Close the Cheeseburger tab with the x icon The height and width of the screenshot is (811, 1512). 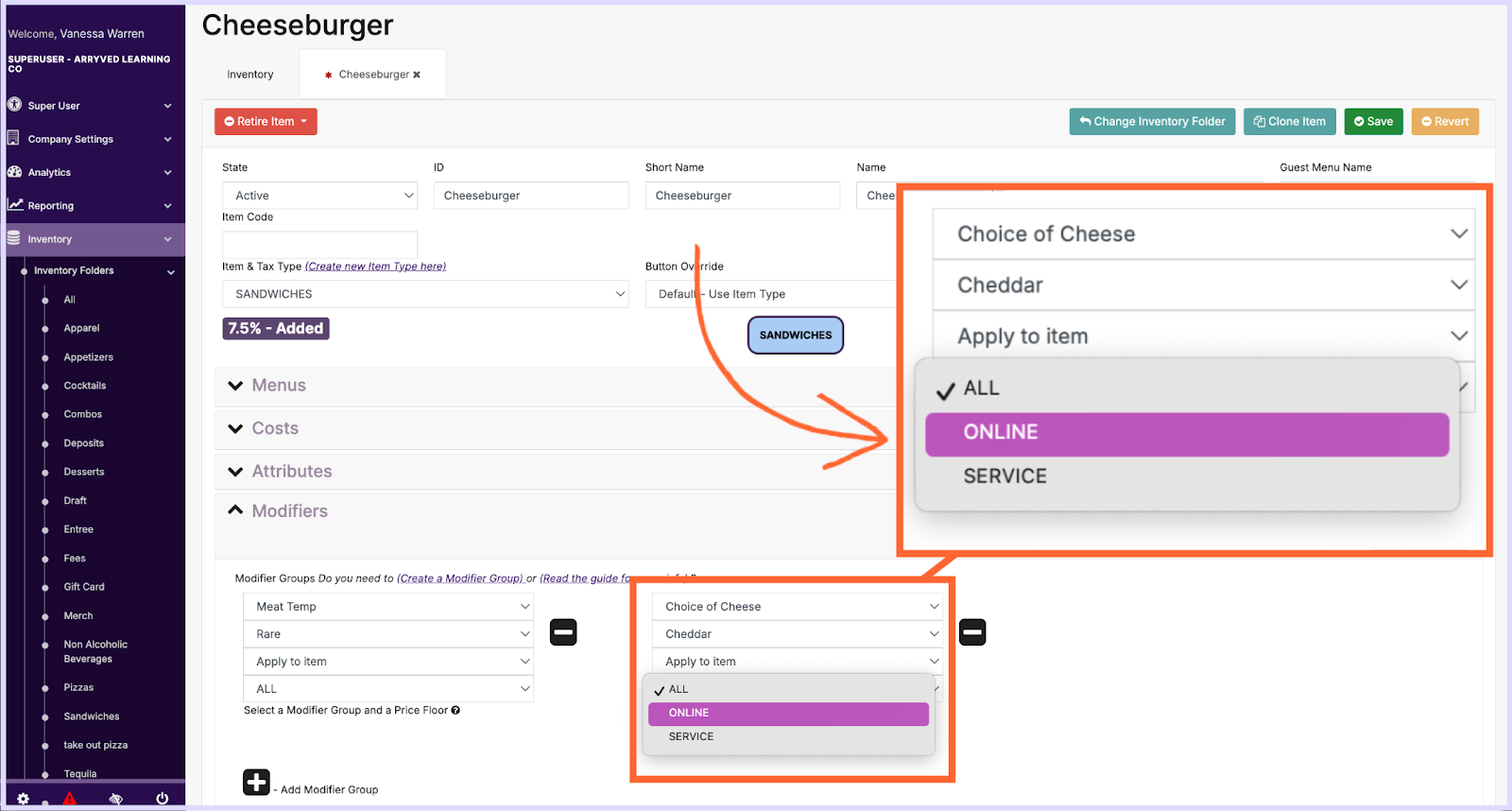click(417, 75)
